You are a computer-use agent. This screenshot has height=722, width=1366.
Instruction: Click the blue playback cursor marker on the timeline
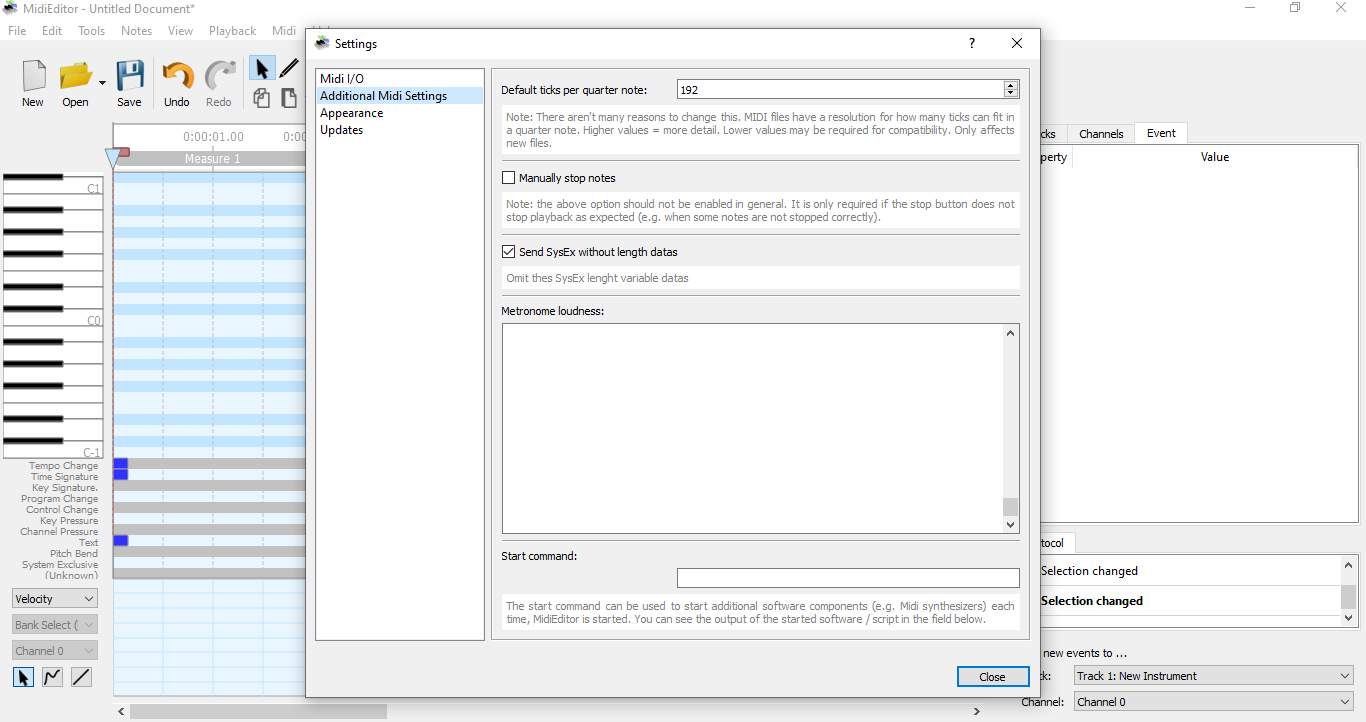click(x=113, y=158)
